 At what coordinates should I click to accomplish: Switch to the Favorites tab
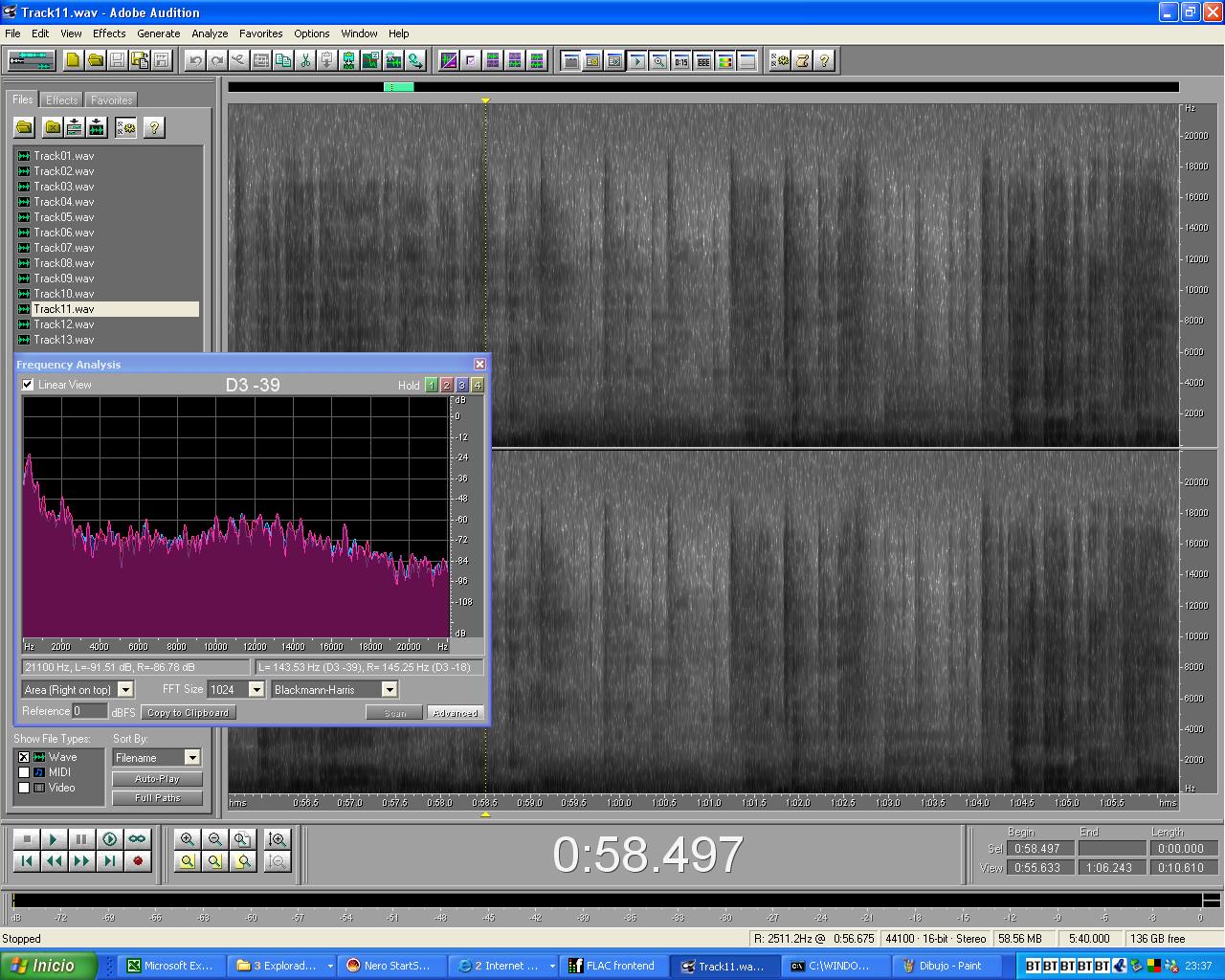point(112,100)
